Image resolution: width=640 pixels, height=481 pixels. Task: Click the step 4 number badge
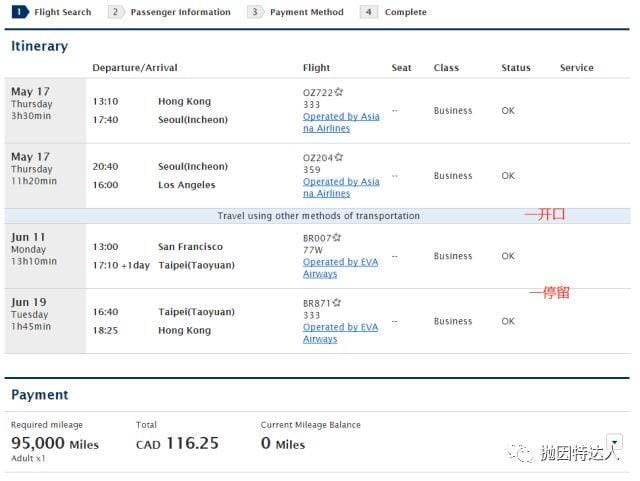click(370, 12)
